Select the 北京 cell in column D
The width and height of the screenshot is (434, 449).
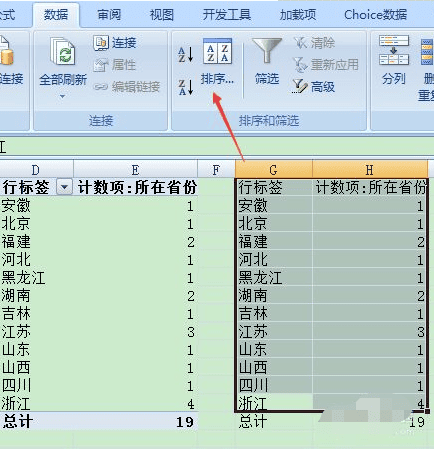coord(37,223)
